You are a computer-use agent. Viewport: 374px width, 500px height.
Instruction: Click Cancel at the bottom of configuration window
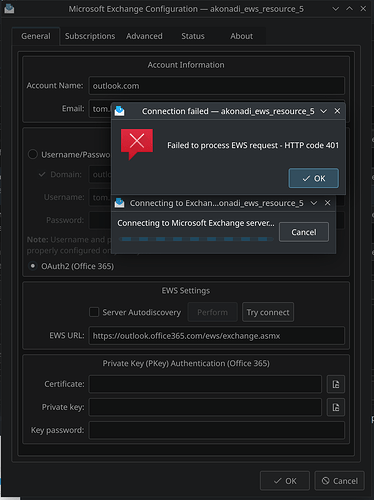pos(340,481)
